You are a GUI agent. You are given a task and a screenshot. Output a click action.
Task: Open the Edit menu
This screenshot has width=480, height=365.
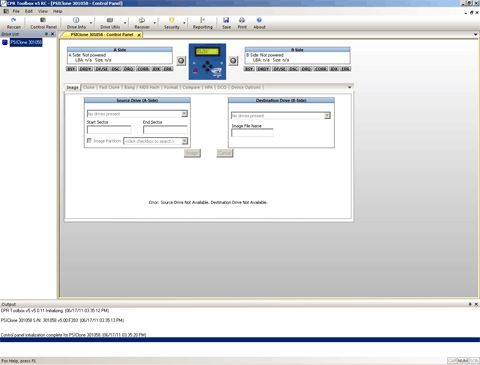(x=29, y=11)
